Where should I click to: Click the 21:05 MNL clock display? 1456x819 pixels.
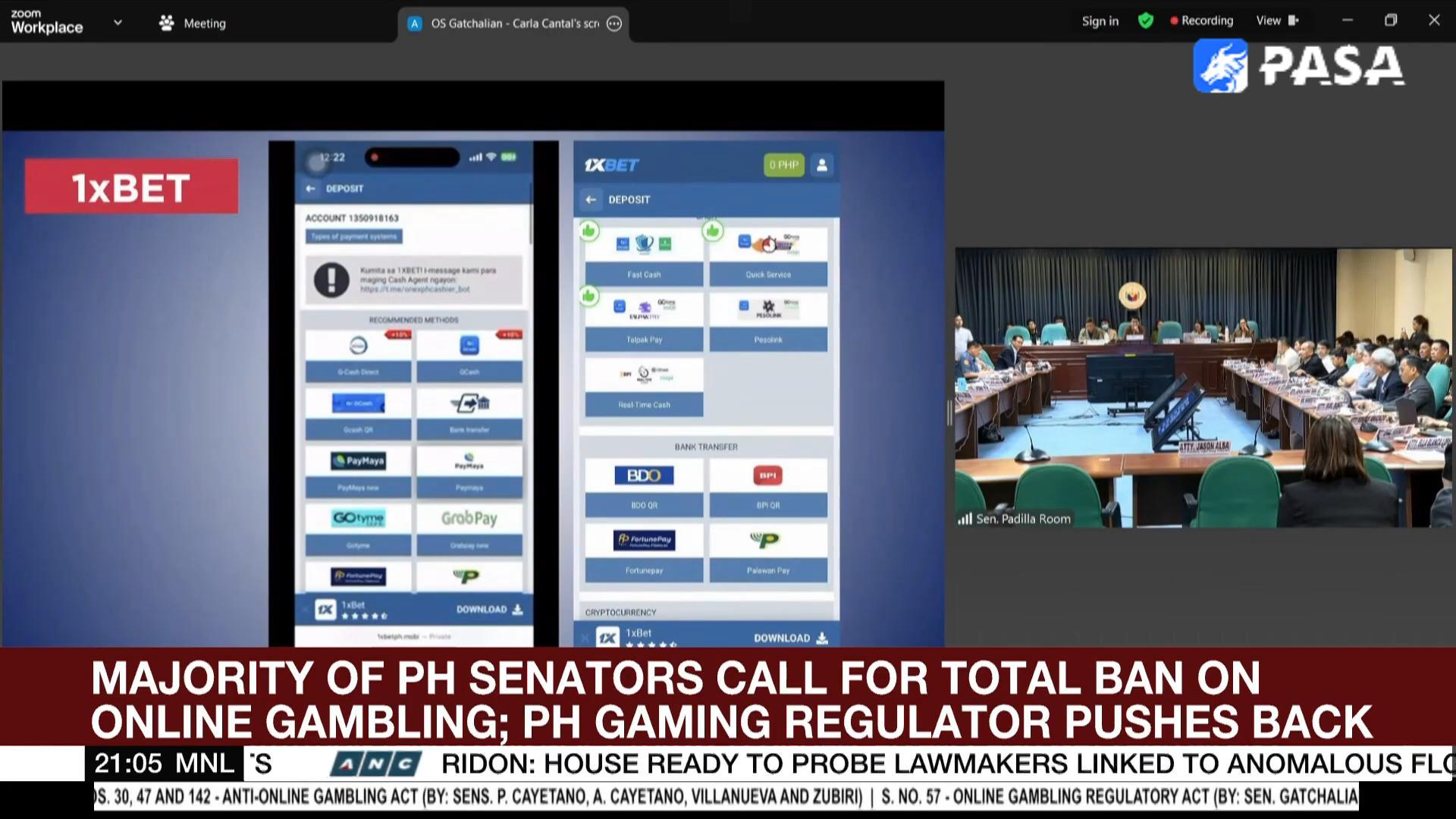164,764
